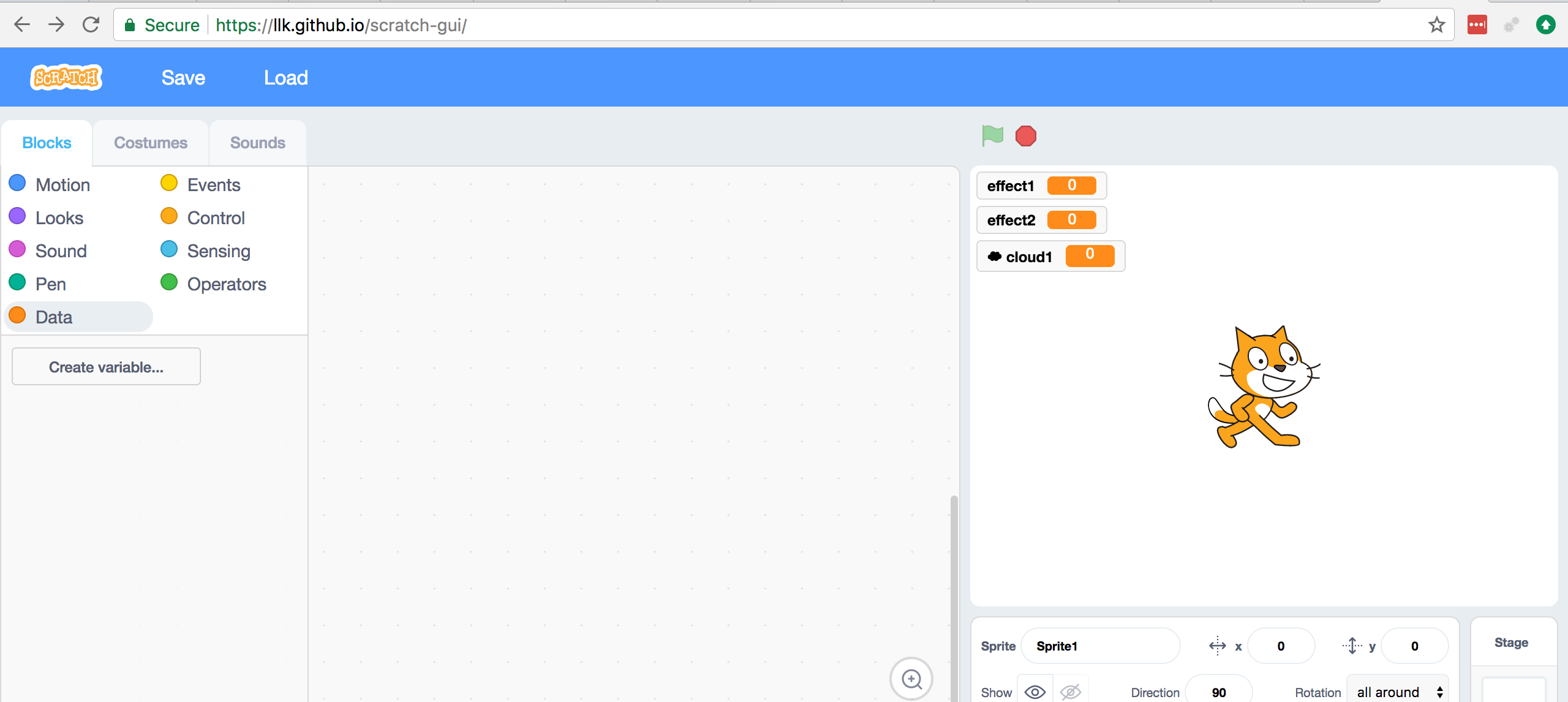
Task: Click the effect1 variable monitor
Action: (x=1040, y=186)
